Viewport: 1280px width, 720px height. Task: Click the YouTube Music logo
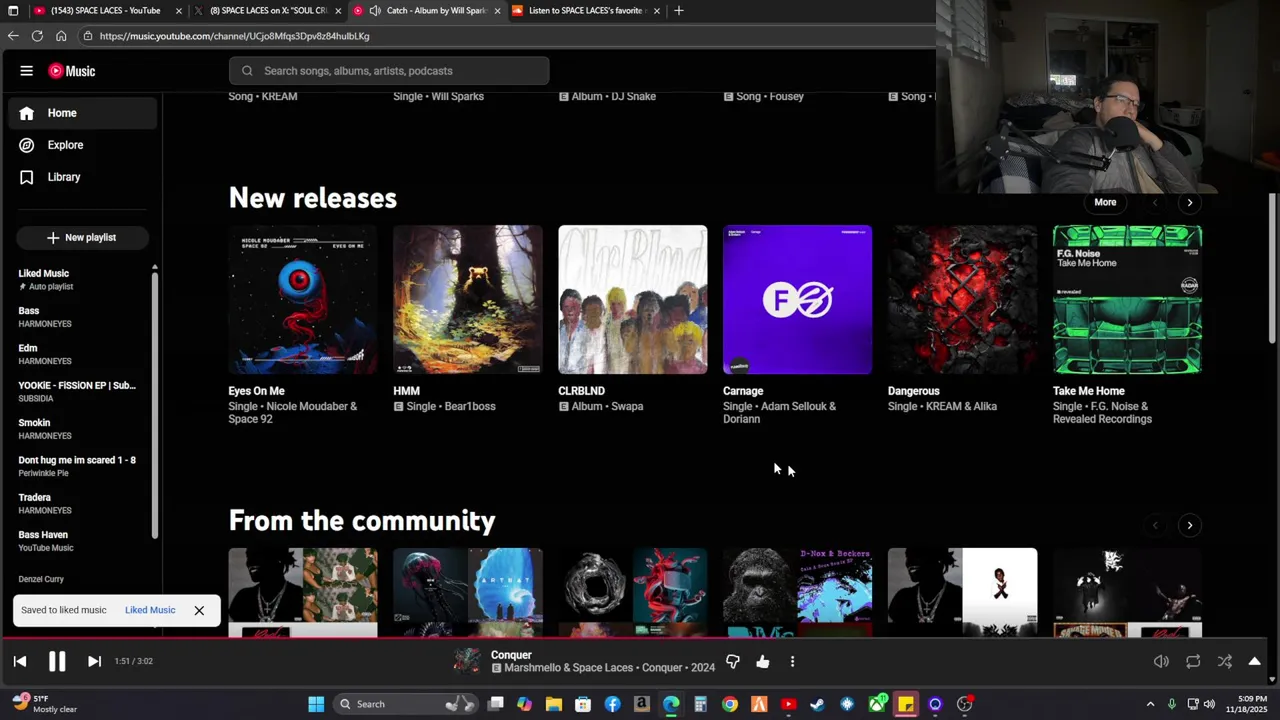pos(72,71)
